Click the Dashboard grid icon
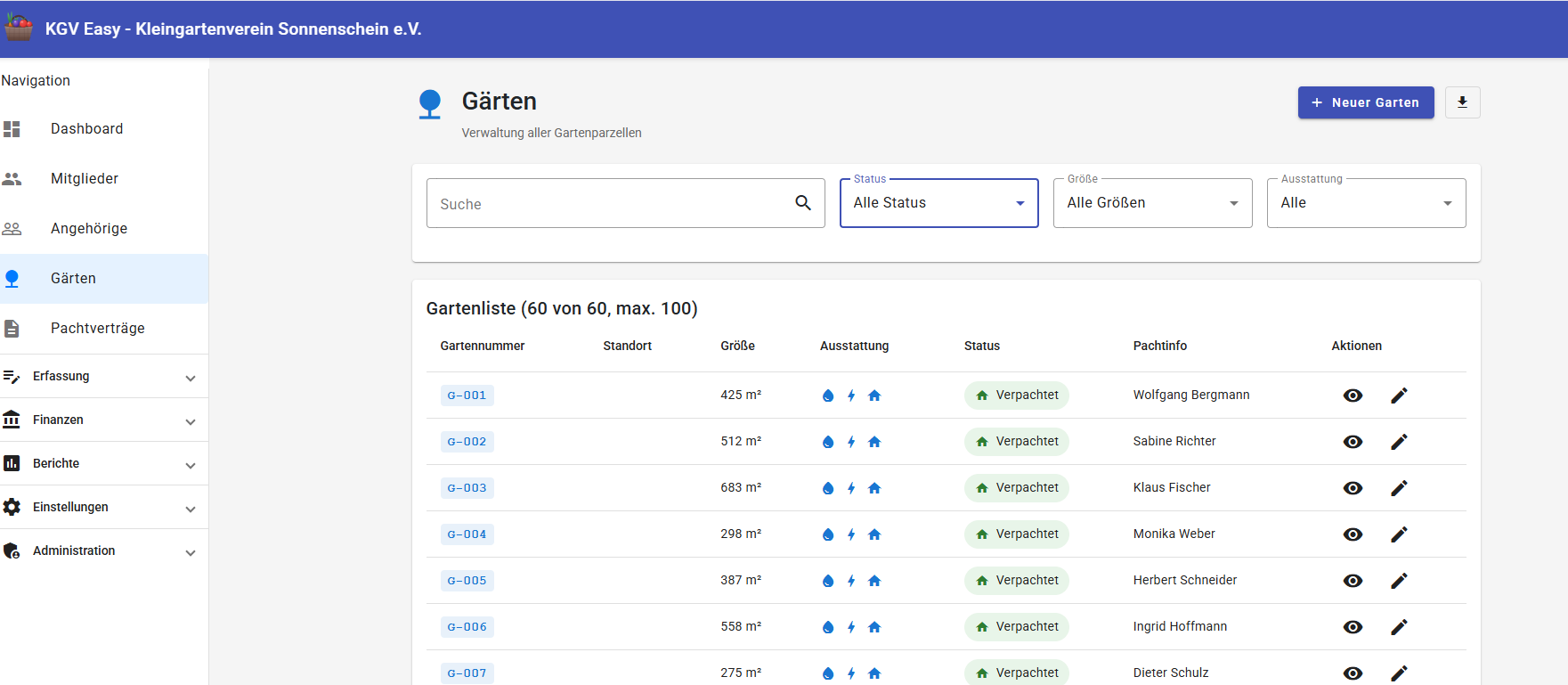Screen dimensions: 1568x685 [12, 129]
